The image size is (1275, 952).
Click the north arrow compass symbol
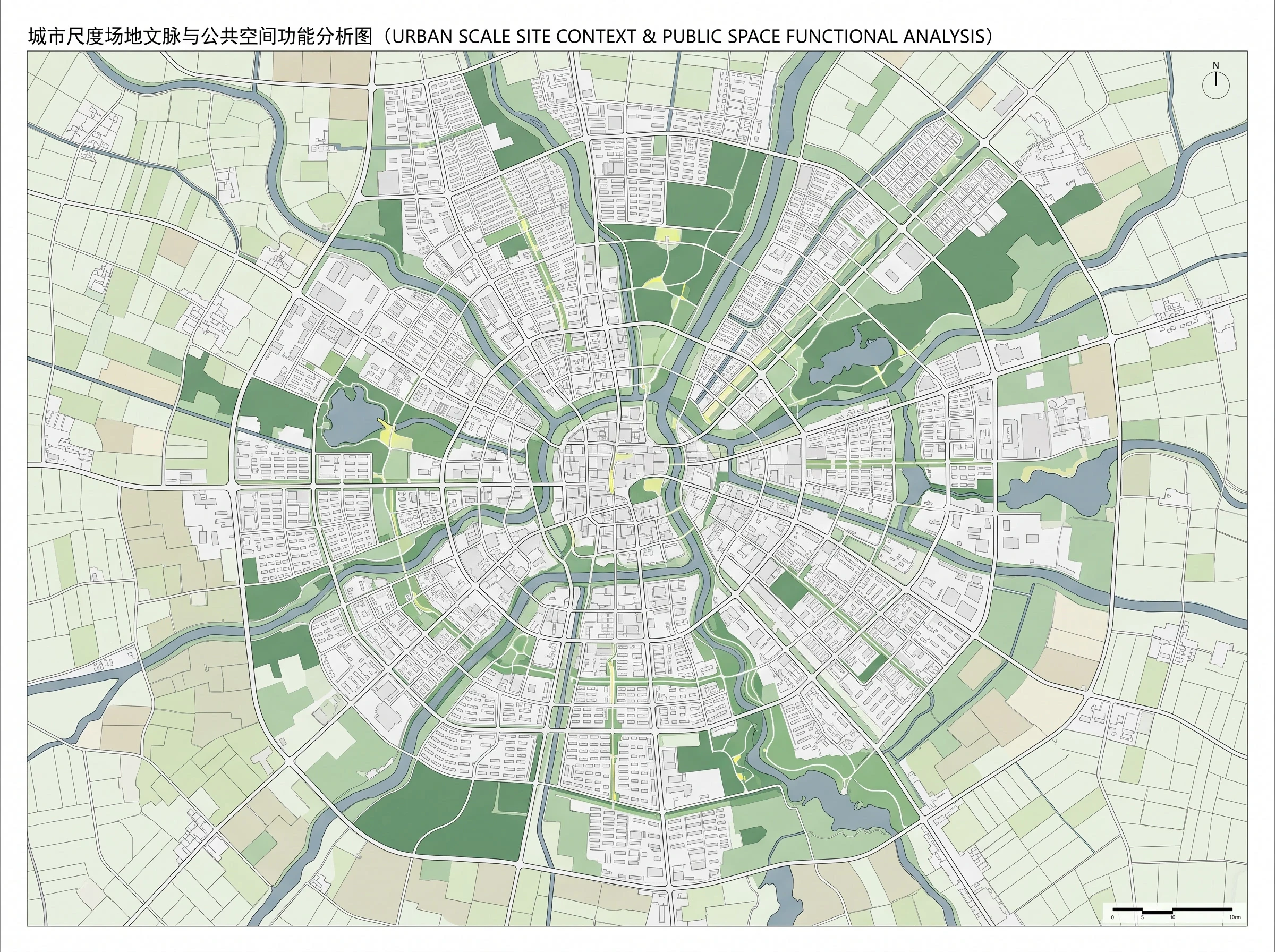coord(1215,86)
